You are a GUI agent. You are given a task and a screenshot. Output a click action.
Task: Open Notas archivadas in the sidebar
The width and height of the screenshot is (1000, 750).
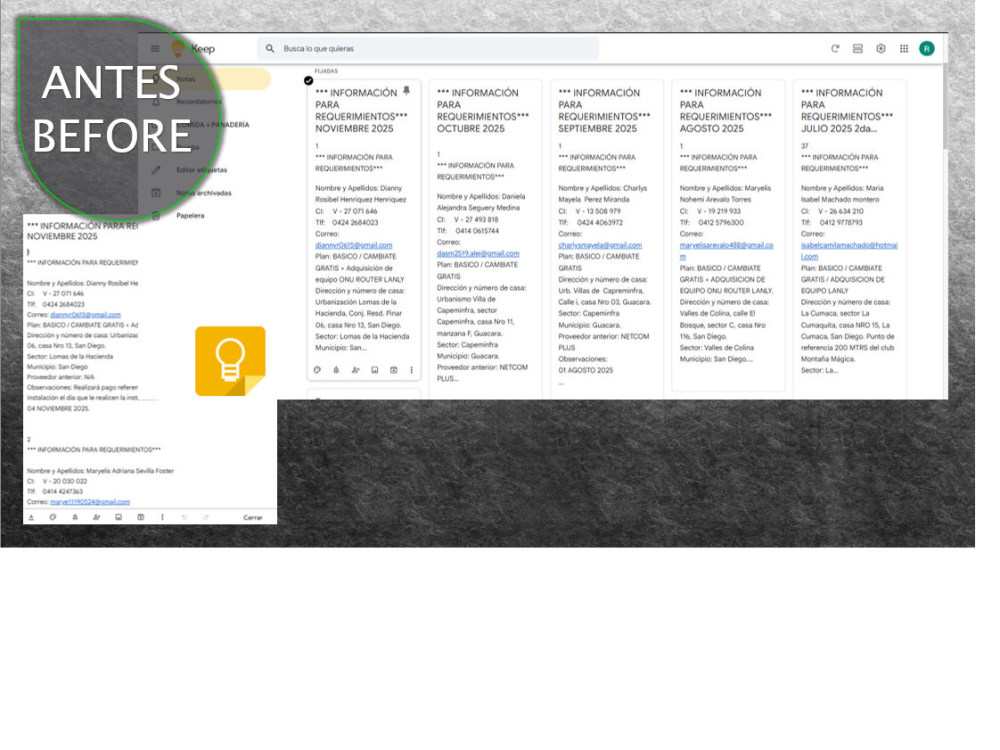[204, 193]
